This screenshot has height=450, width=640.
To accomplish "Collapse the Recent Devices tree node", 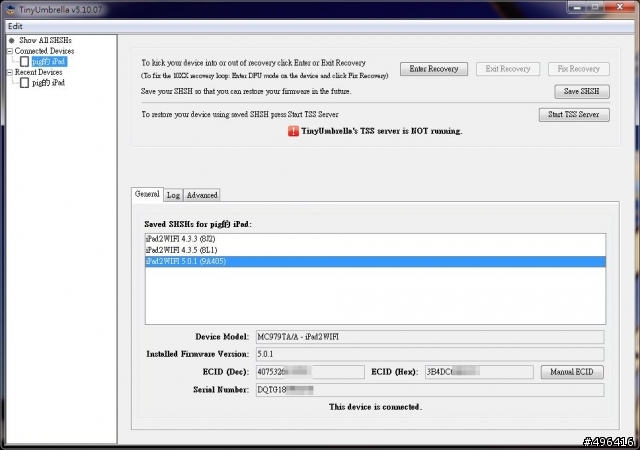I will (x=10, y=72).
